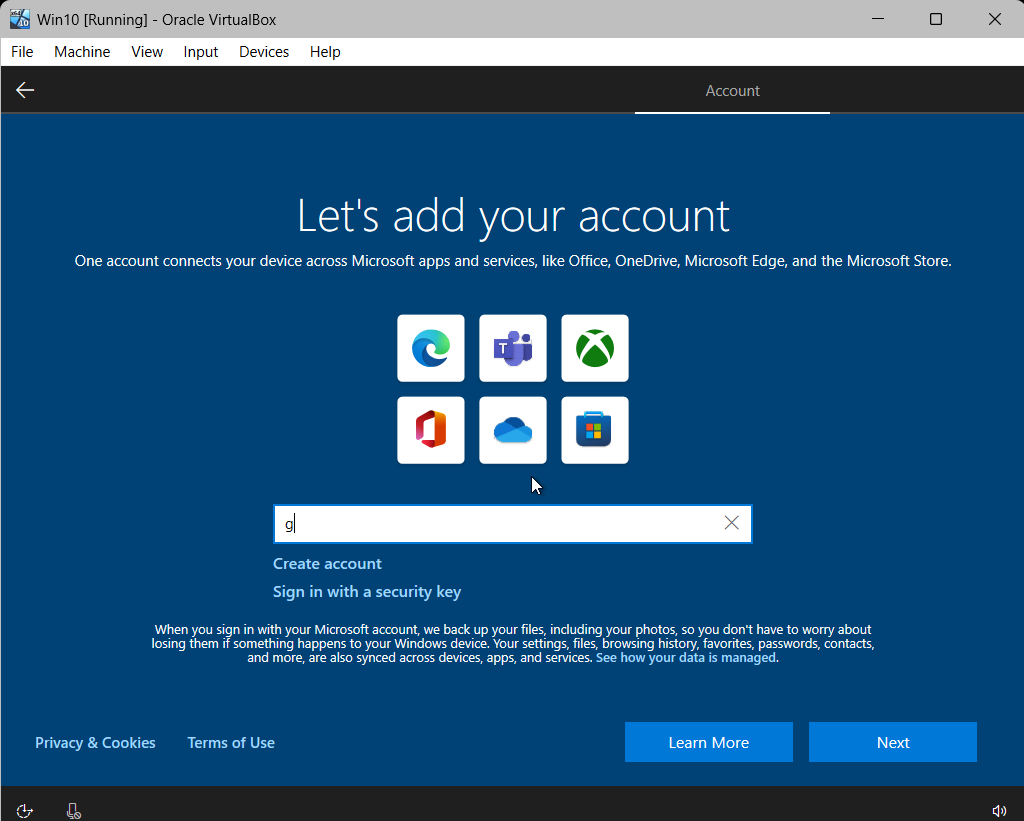Click the microphone off icon

click(x=74, y=811)
